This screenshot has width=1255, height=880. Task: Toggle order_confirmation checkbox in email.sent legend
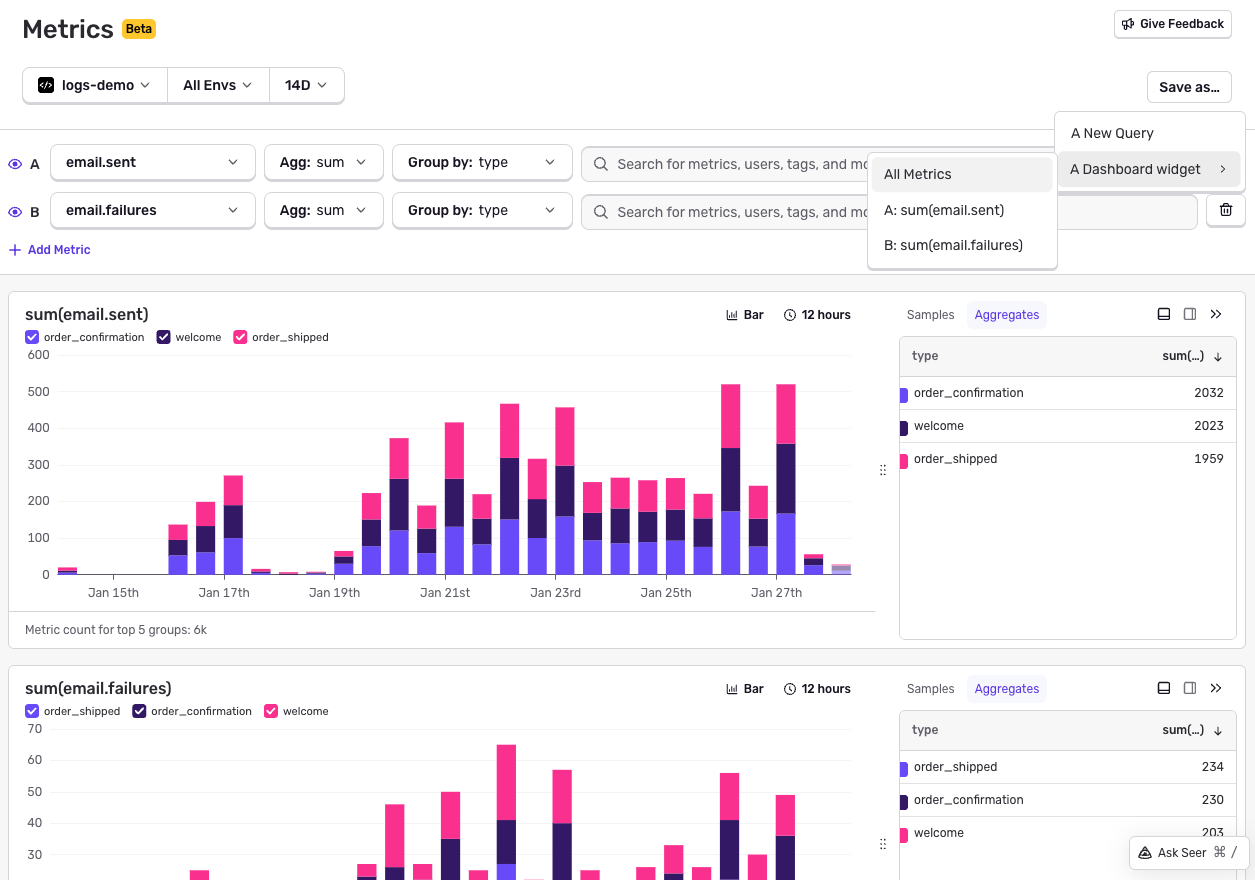coord(32,337)
